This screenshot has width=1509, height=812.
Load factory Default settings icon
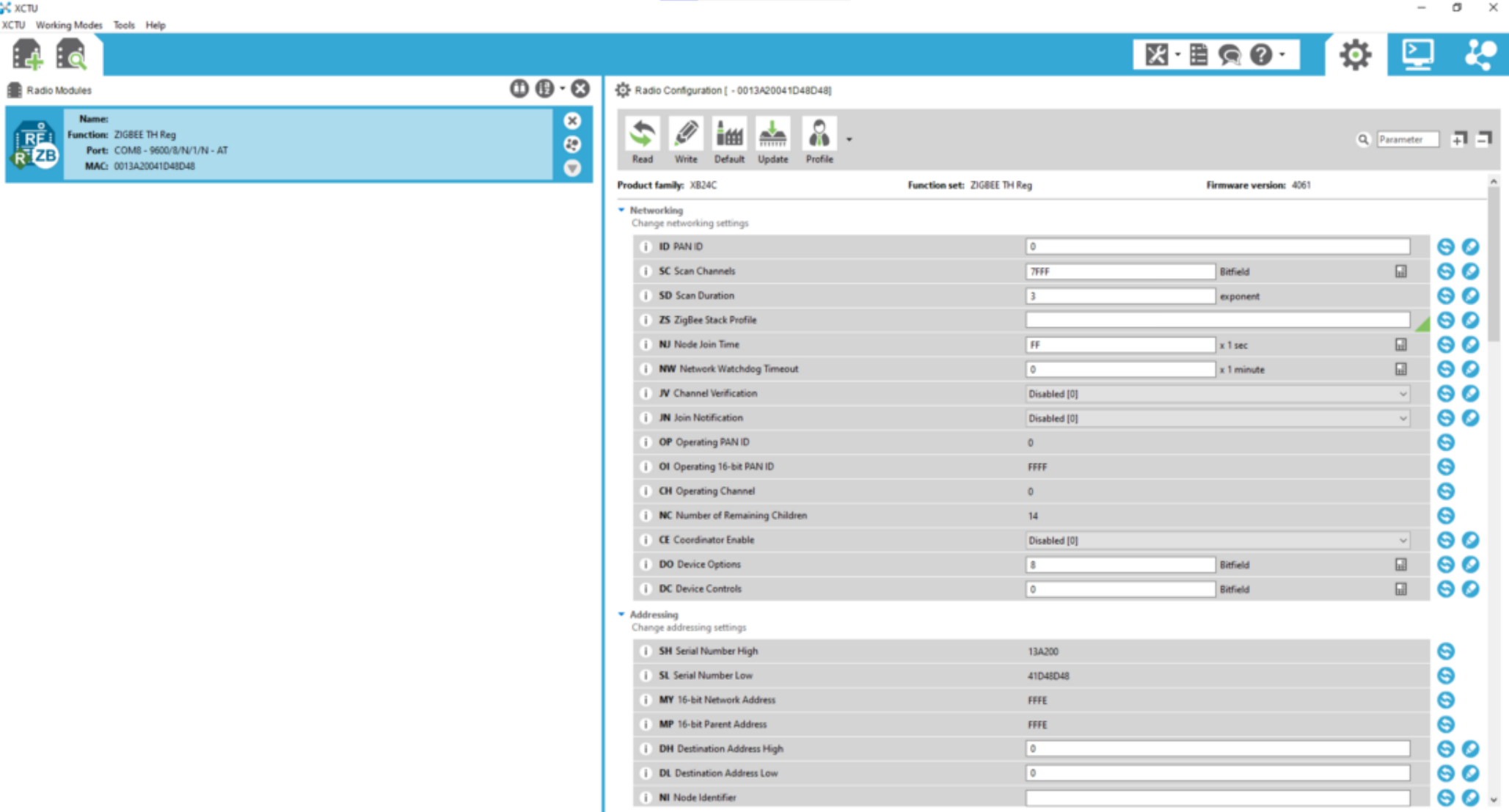729,141
